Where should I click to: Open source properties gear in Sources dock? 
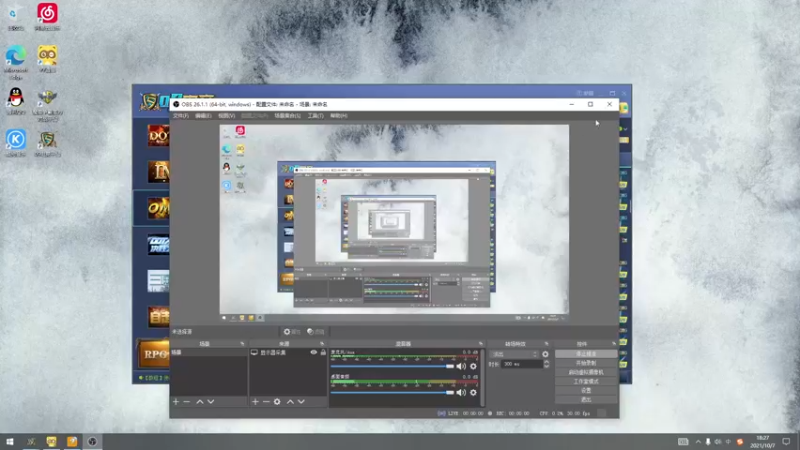(x=277, y=402)
